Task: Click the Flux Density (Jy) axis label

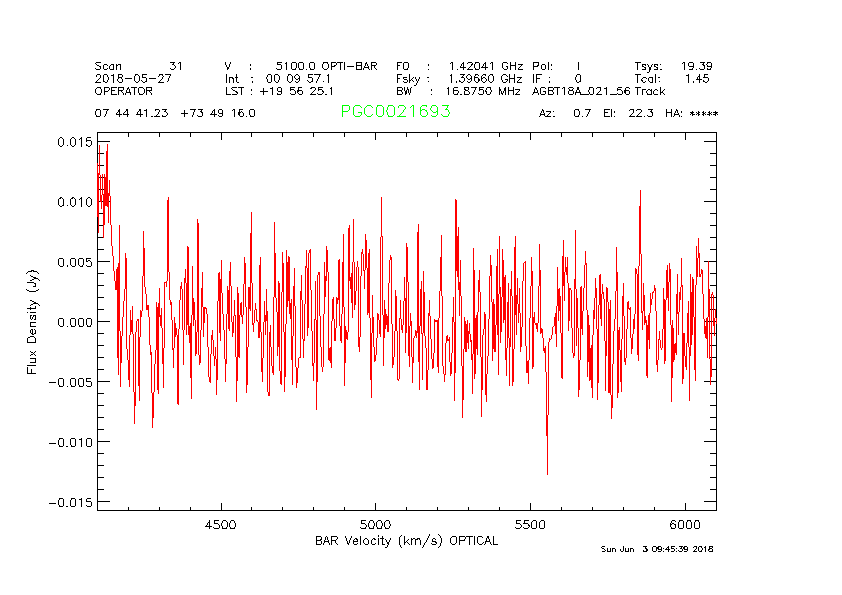Action: (33, 321)
